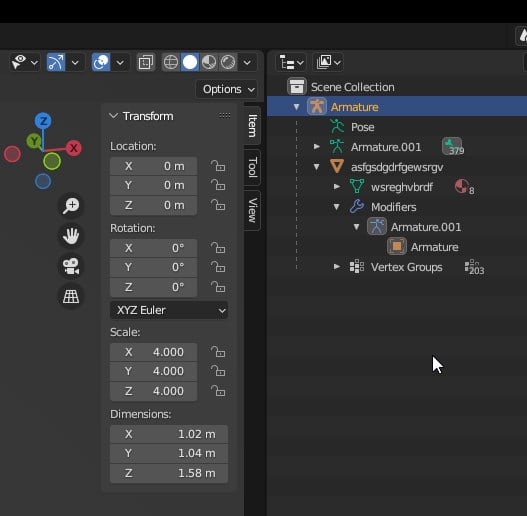
Task: Click the Location Z field
Action: click(154, 205)
